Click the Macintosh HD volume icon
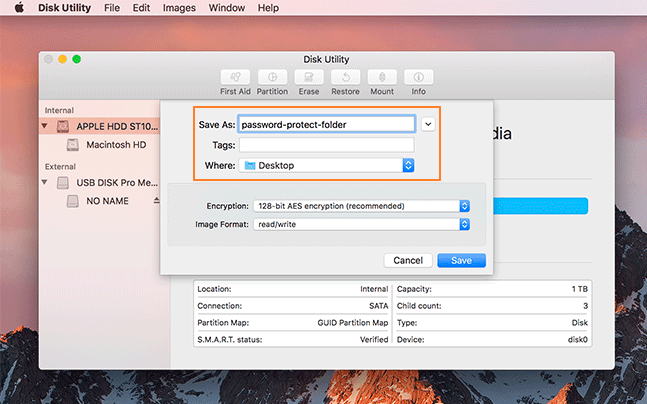Image resolution: width=647 pixels, height=404 pixels. 73,145
